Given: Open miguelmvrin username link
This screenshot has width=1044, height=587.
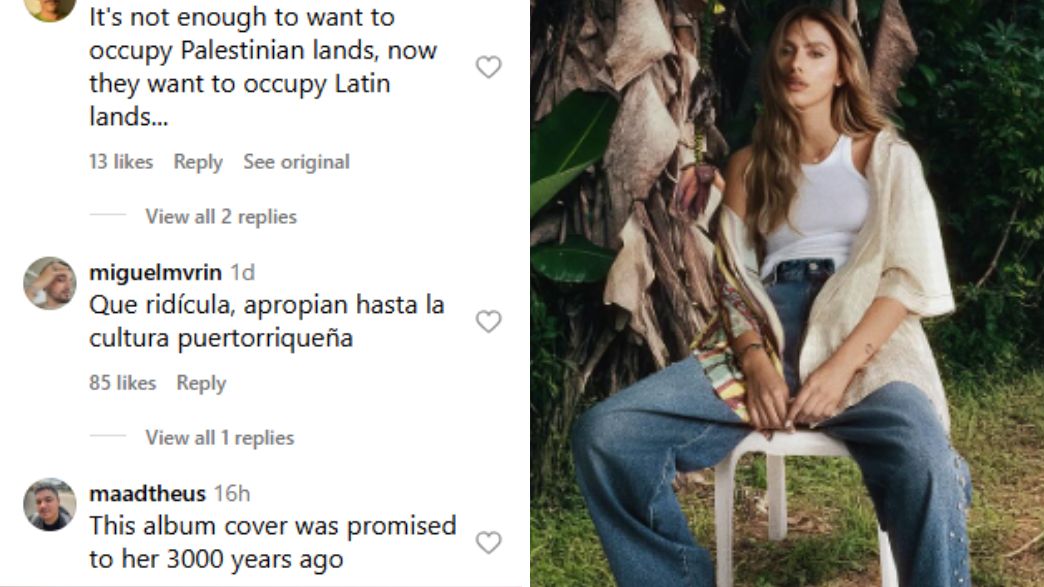Looking at the screenshot, I should [x=155, y=272].
